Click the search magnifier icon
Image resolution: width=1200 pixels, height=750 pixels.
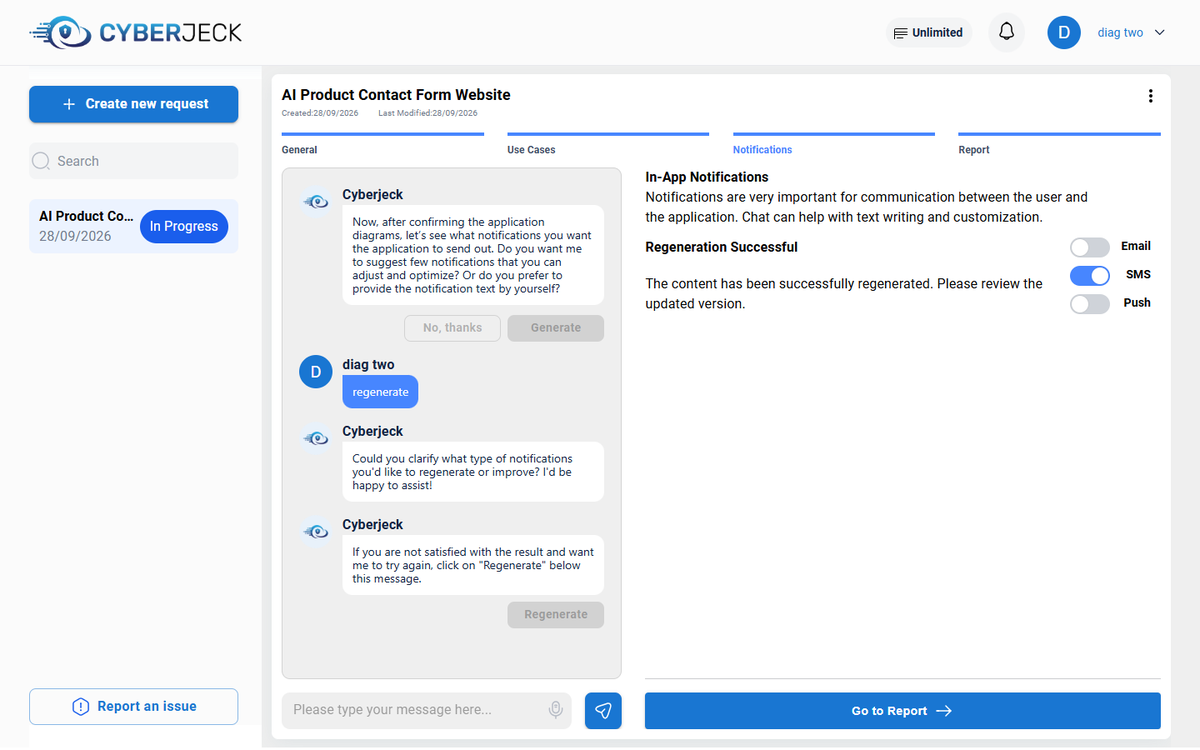[x=41, y=161]
